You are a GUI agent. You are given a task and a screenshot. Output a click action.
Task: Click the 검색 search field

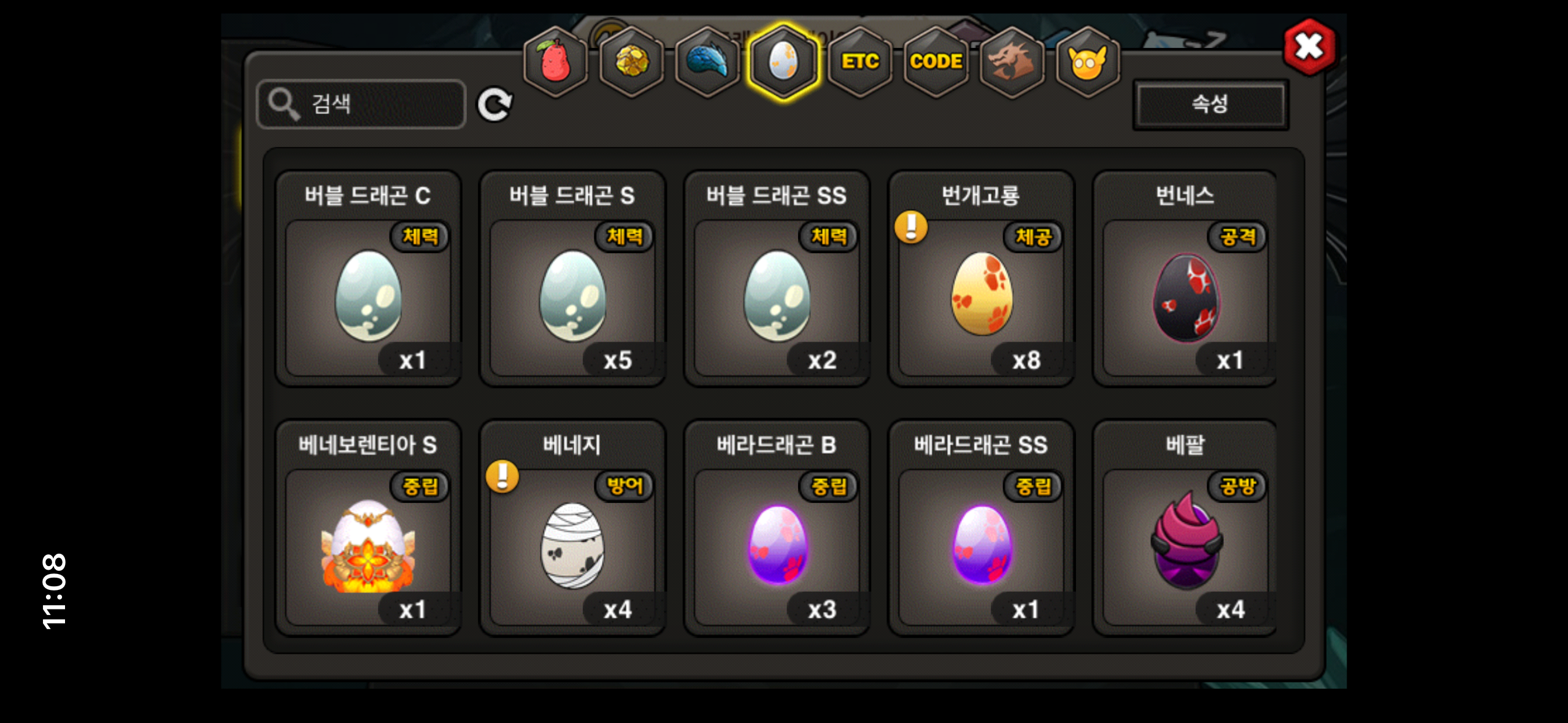361,104
